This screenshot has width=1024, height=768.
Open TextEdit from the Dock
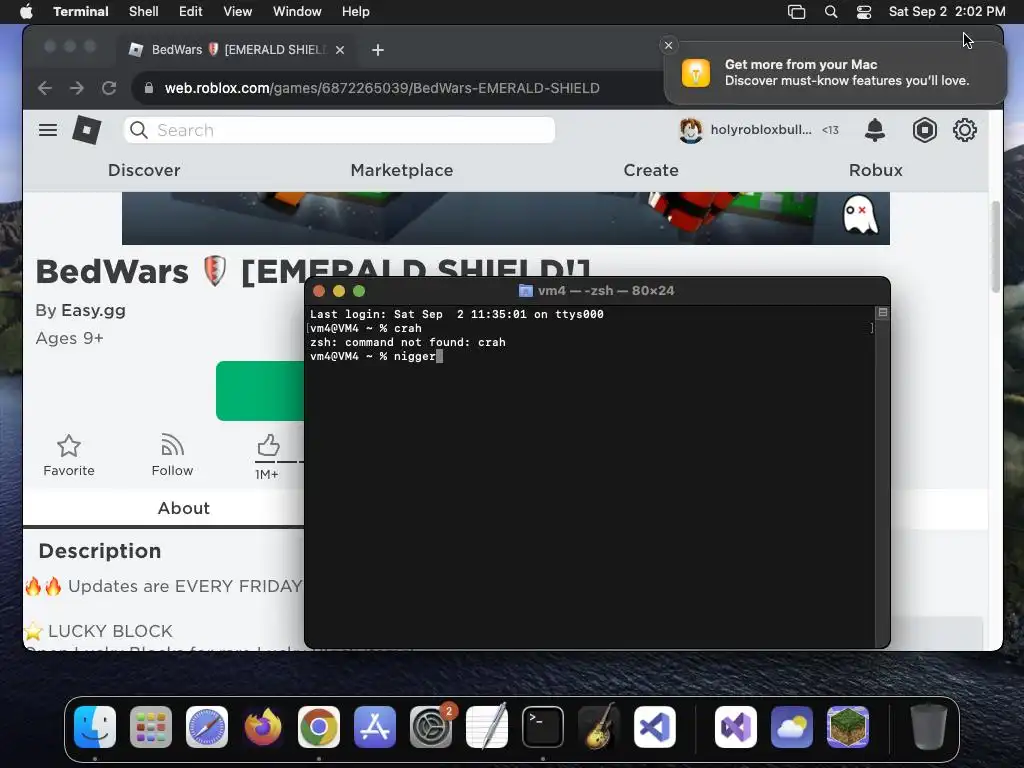487,727
